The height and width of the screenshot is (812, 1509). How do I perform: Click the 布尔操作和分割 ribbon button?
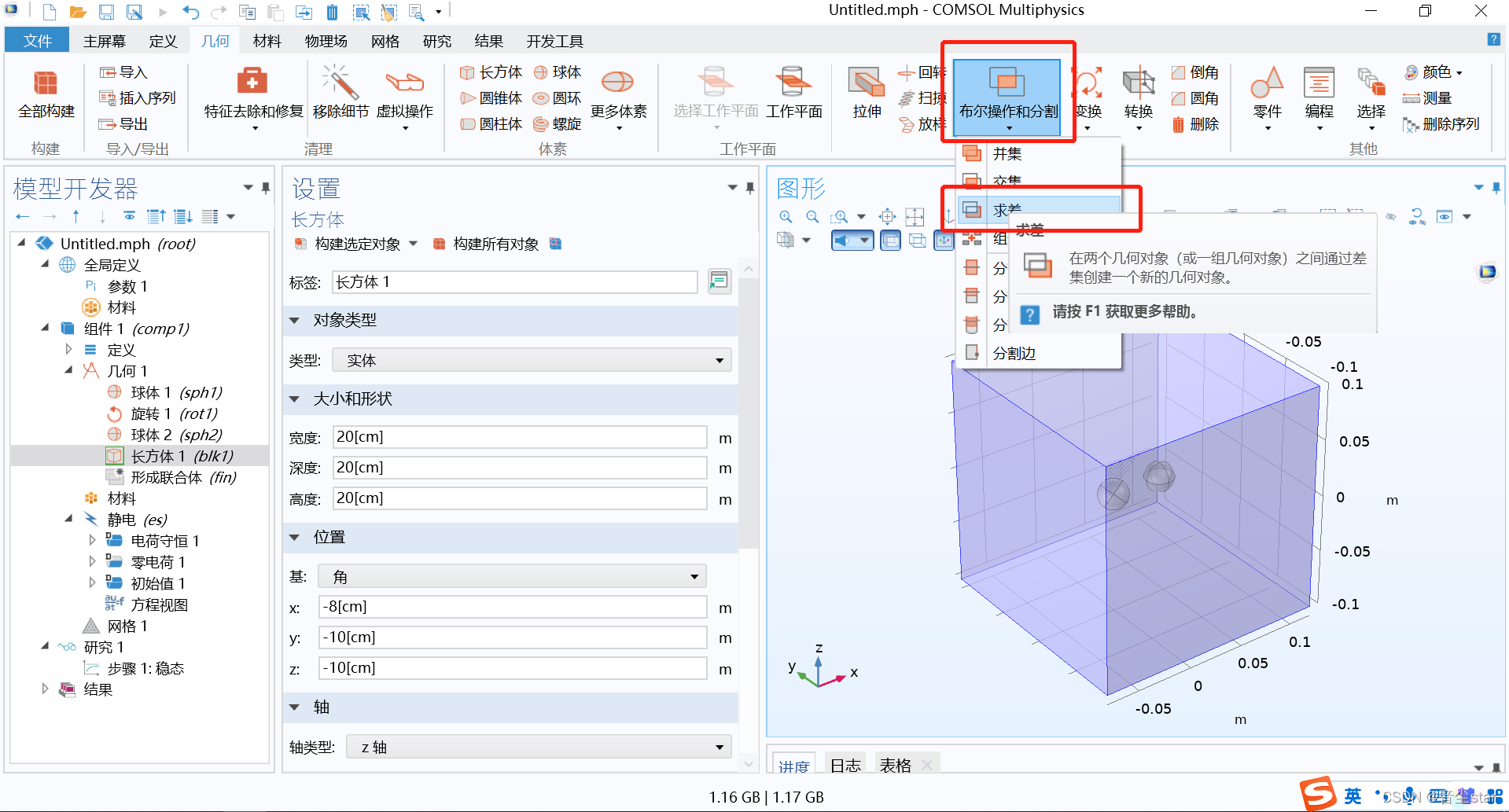[1007, 96]
